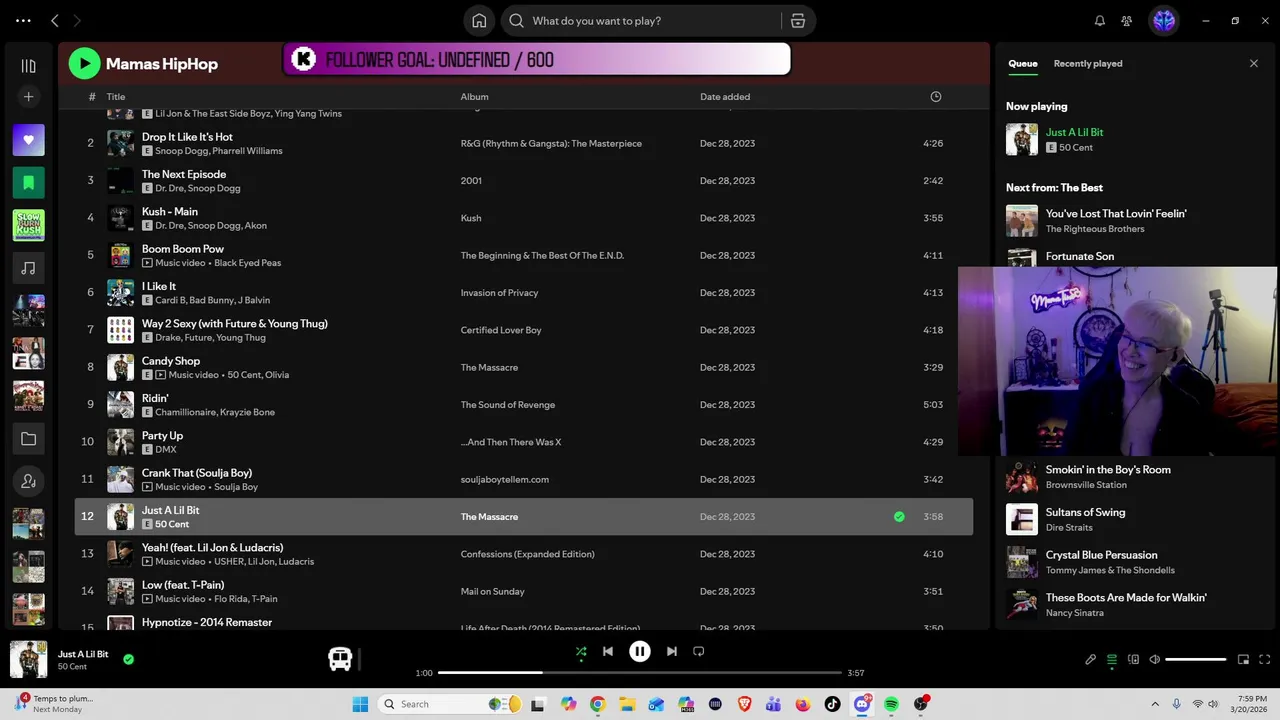
Task: Sort by Date added column header
Action: tap(725, 97)
